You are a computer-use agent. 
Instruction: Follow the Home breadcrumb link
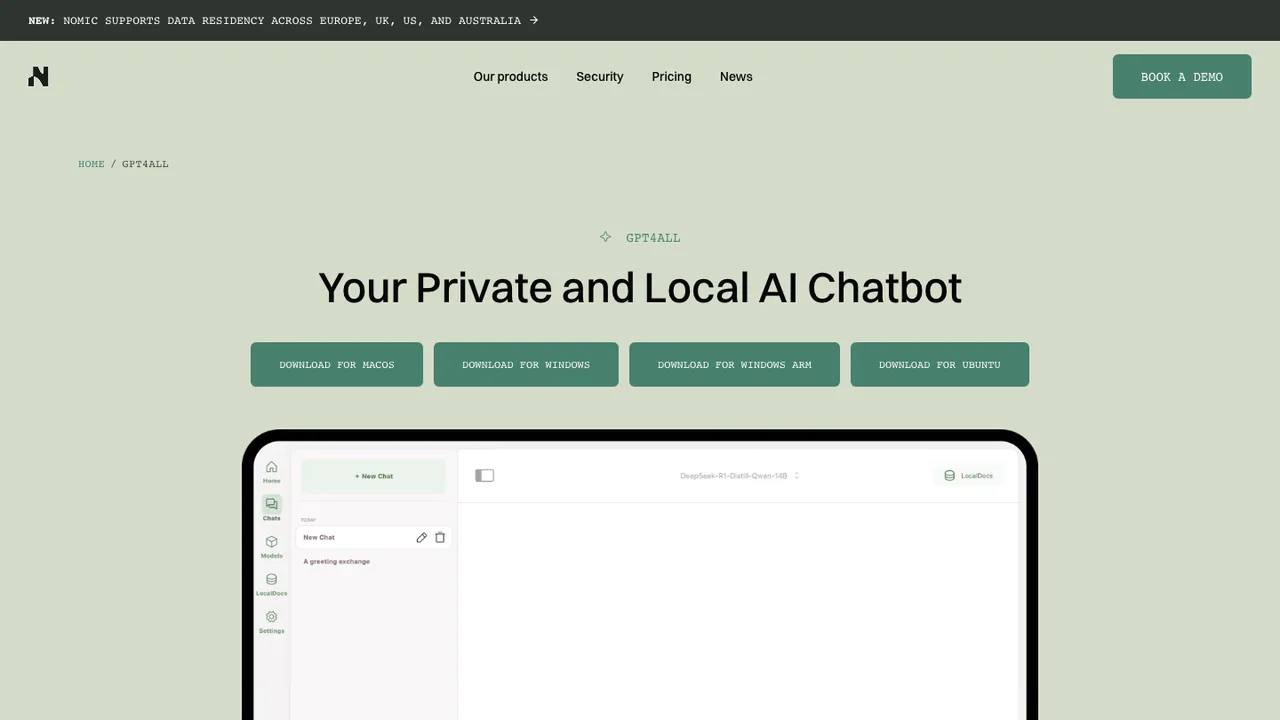[91, 164]
